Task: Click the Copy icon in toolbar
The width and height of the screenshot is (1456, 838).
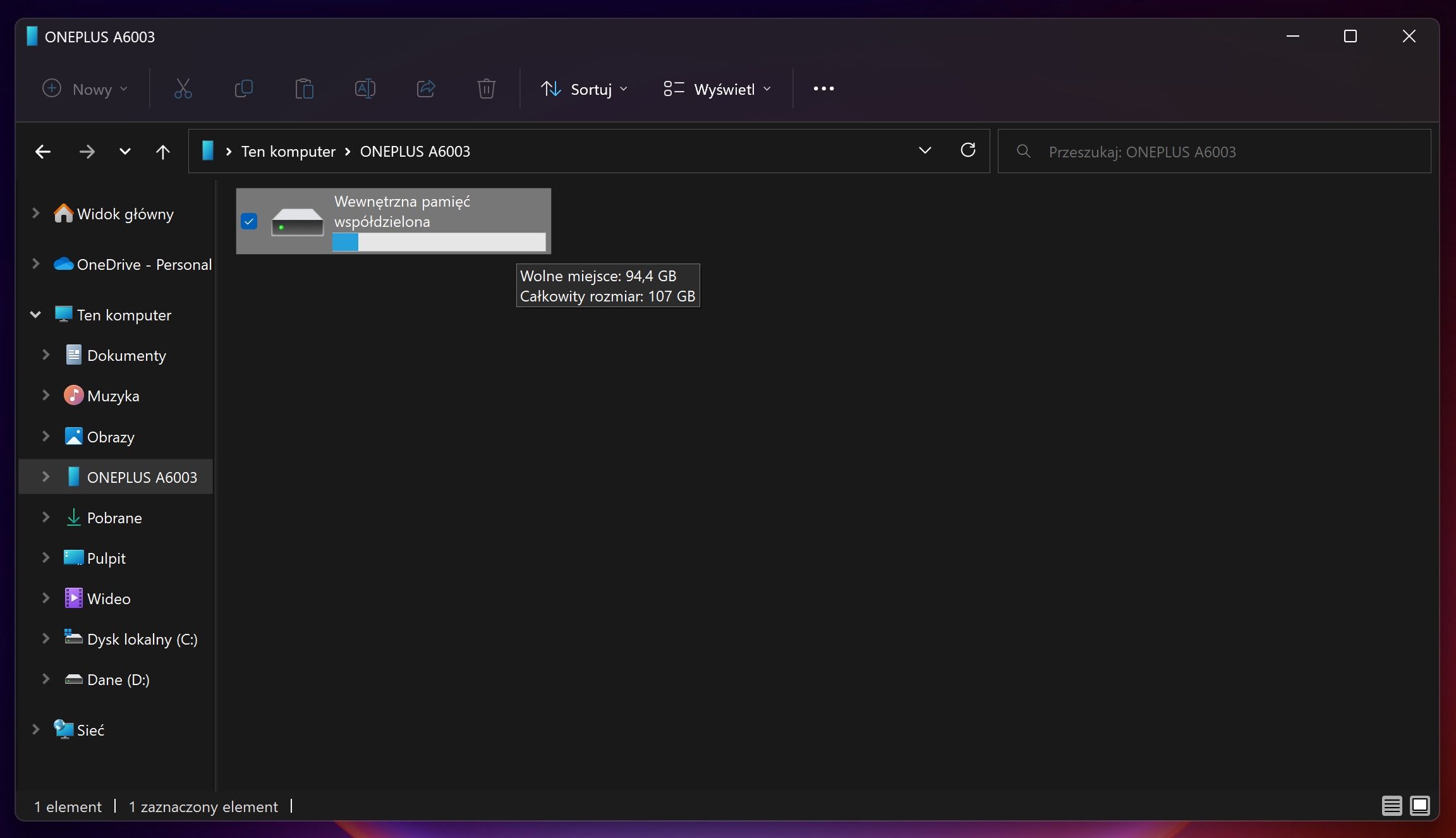Action: point(243,89)
